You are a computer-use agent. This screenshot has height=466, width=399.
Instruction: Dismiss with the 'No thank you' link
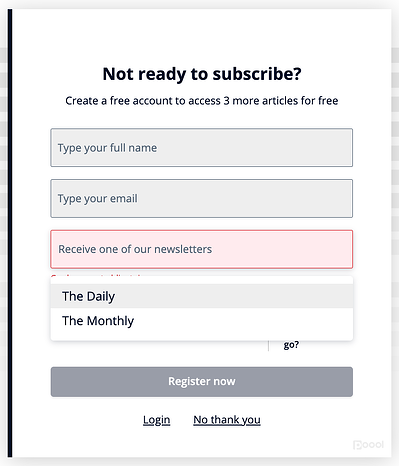pyautogui.click(x=227, y=420)
